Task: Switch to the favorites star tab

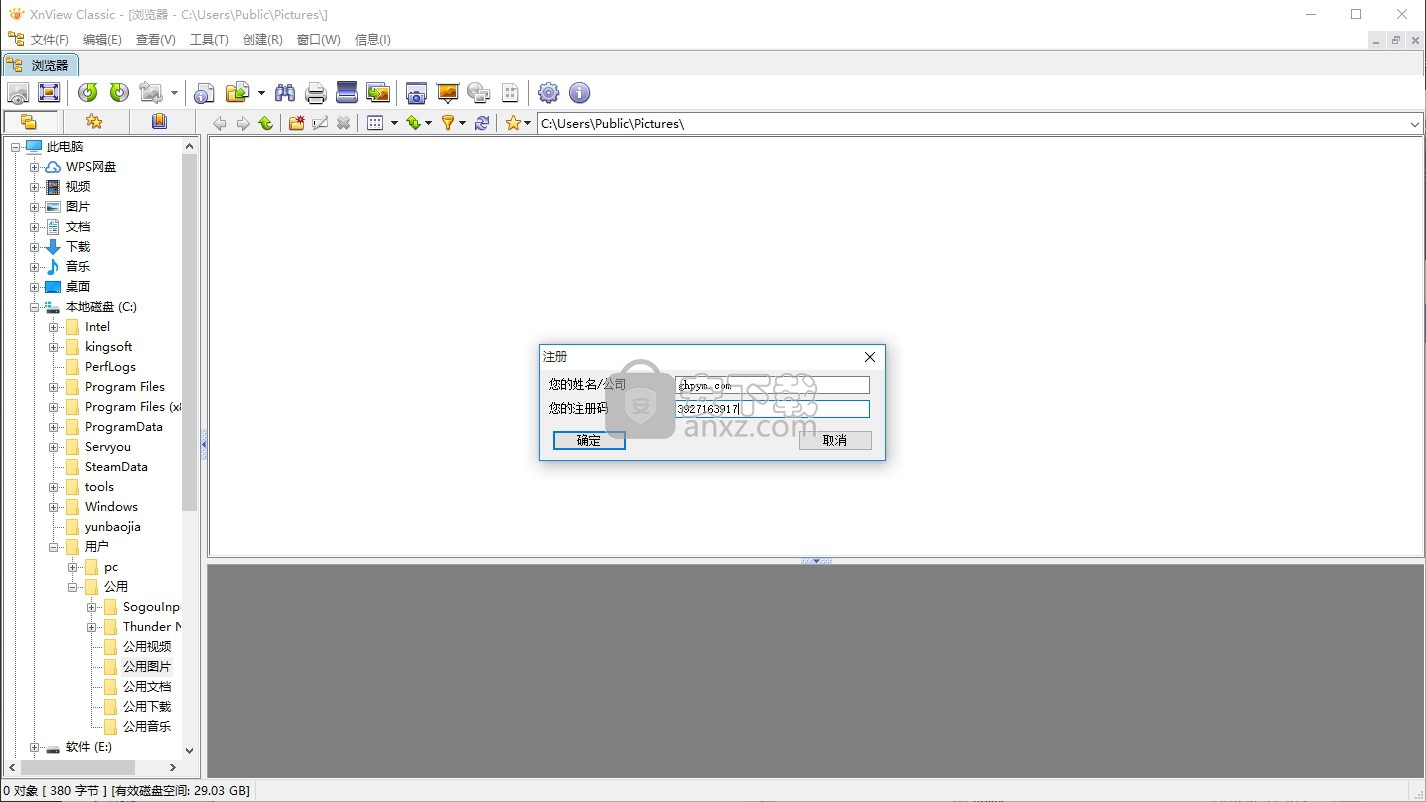Action: (x=94, y=122)
